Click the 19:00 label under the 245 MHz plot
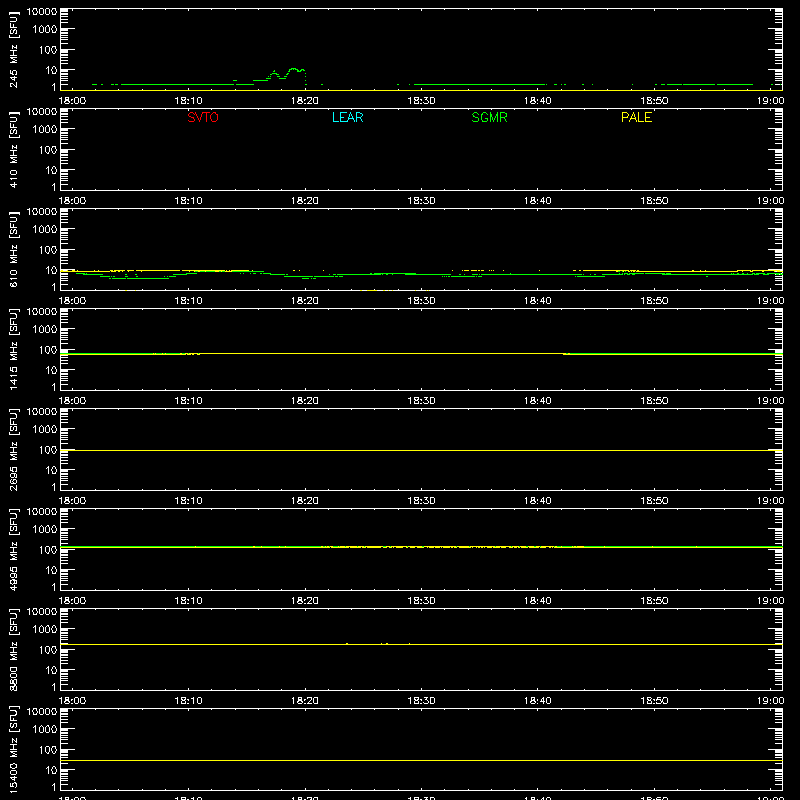800x800 pixels. 770,101
